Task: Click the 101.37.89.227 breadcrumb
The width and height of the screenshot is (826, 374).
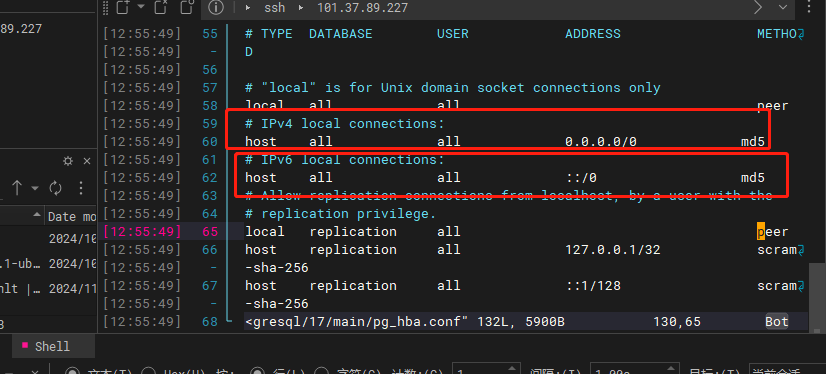Action: 362,8
